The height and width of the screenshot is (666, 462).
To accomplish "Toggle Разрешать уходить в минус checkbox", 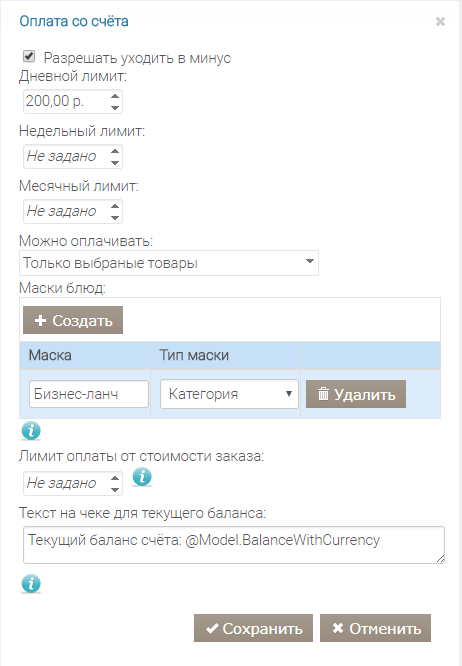I will tap(29, 56).
